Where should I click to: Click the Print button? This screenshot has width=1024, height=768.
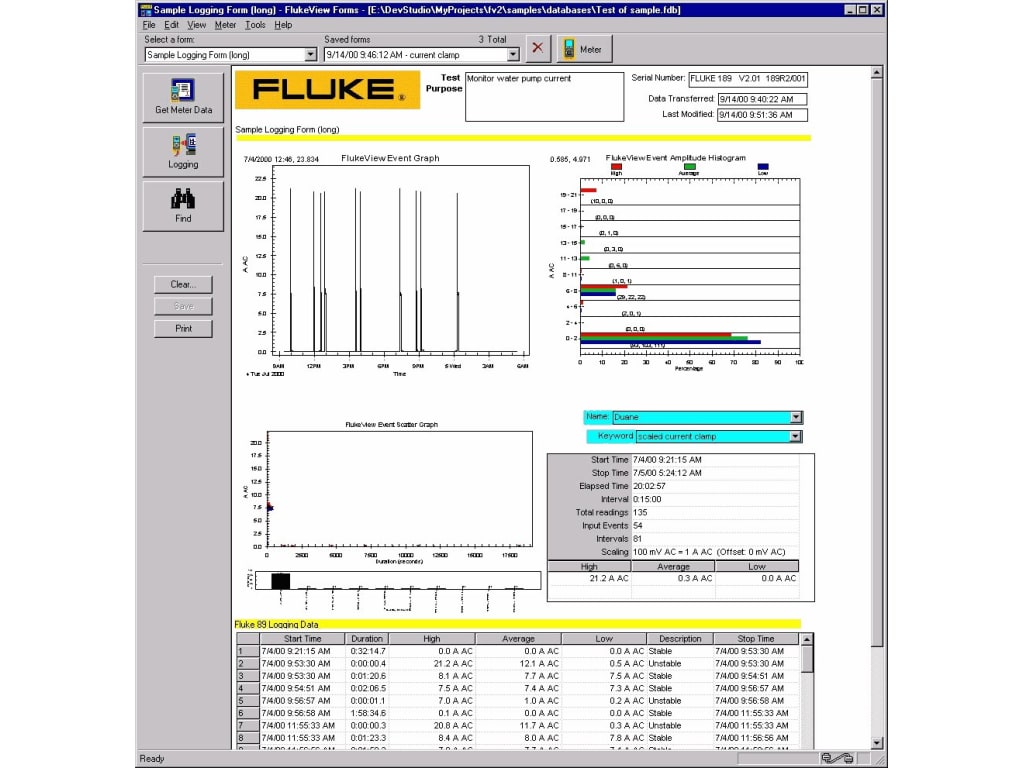[183, 328]
